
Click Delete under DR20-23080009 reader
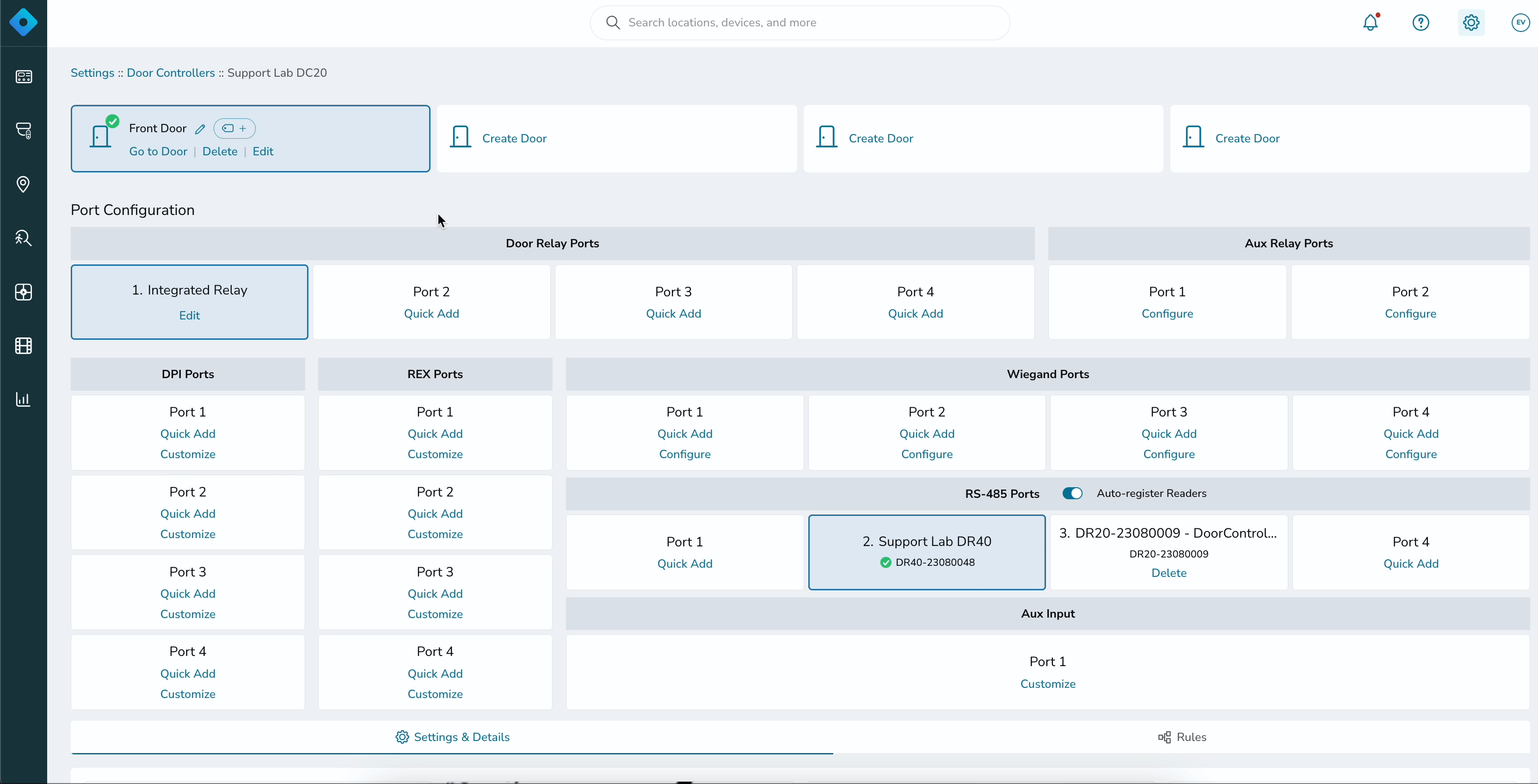pyautogui.click(x=1169, y=573)
